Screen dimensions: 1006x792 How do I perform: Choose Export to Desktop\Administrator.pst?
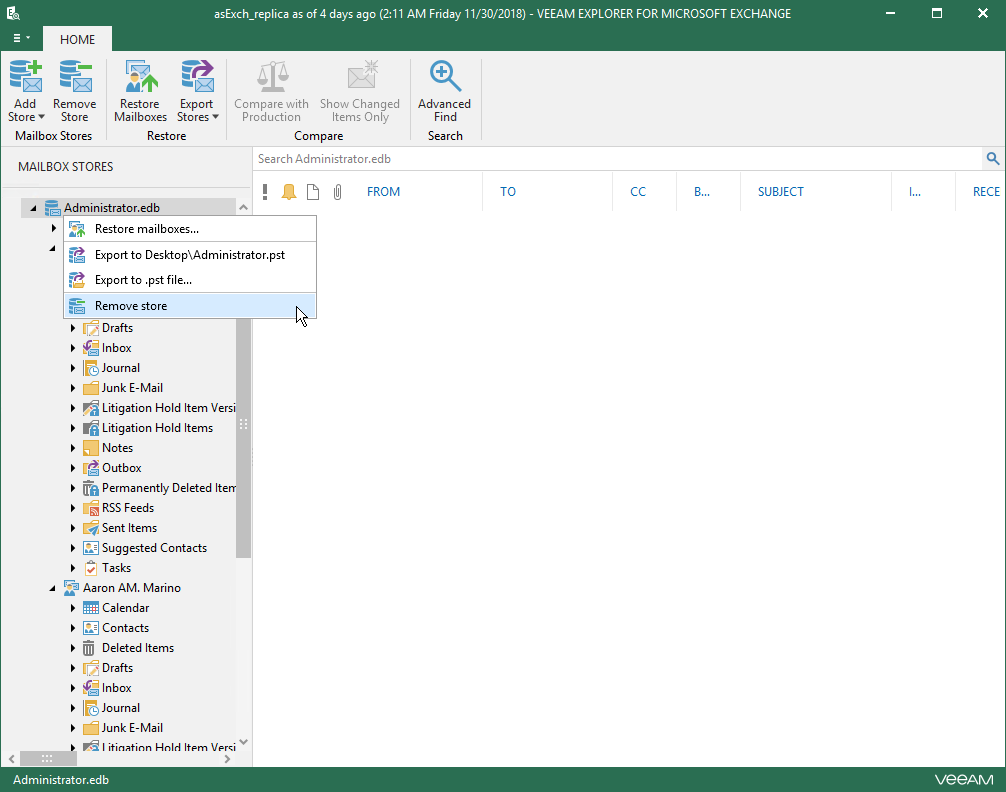click(190, 255)
